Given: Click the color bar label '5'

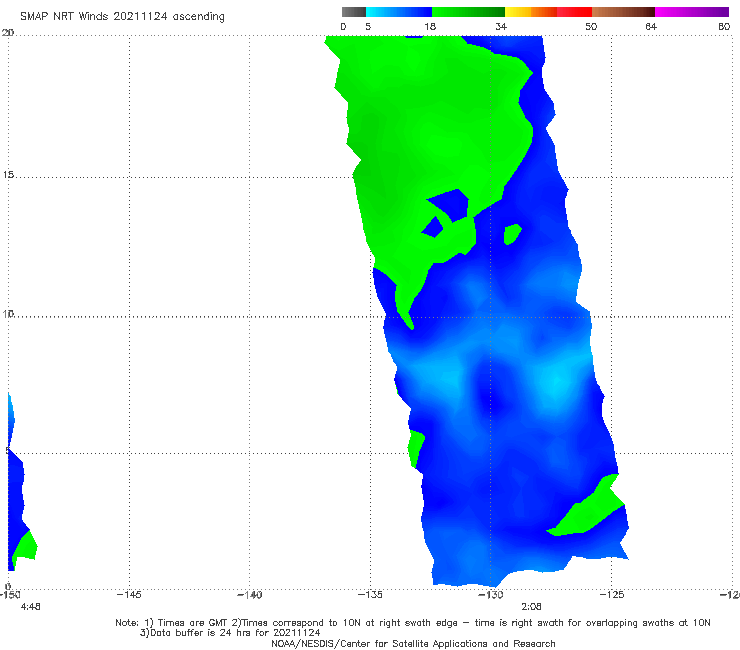Looking at the screenshot, I should [x=368, y=27].
